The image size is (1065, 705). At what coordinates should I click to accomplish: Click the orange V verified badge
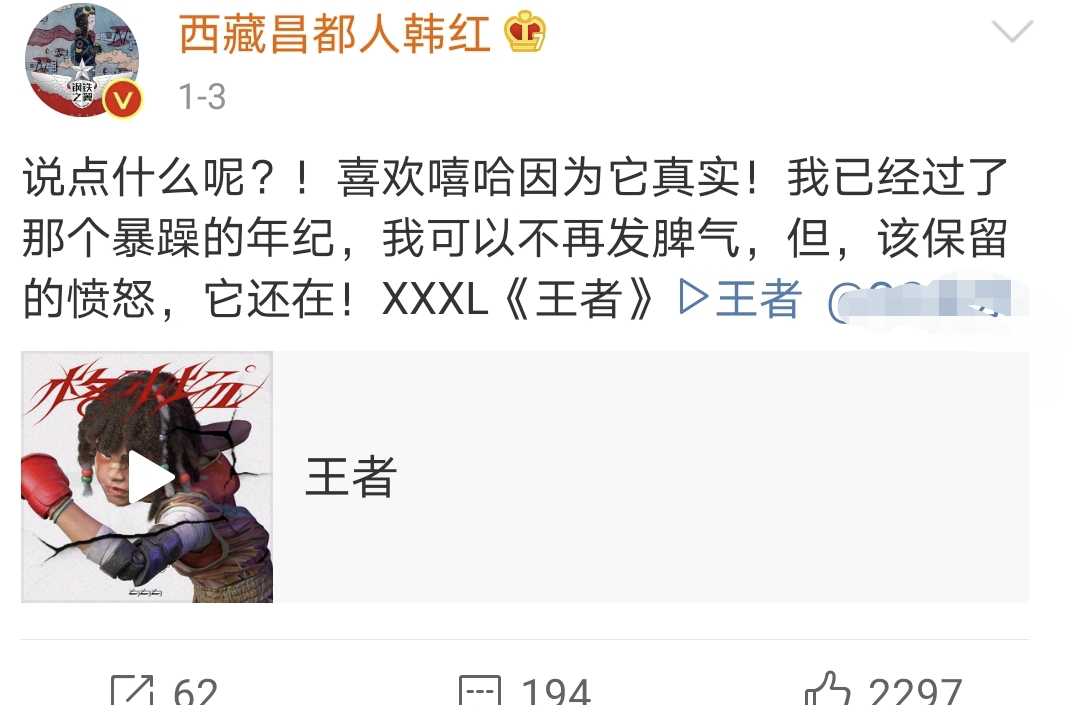[123, 101]
